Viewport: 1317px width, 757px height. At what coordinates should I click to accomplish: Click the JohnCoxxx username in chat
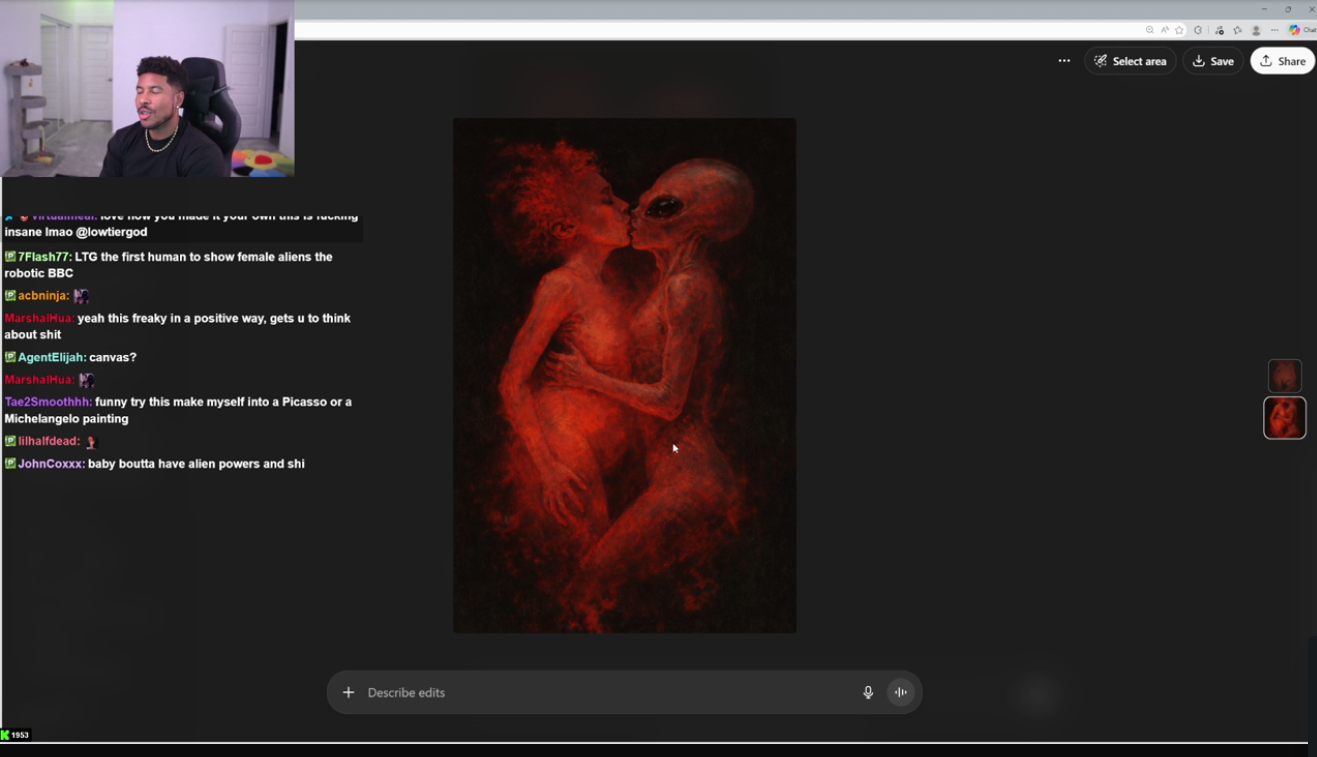click(x=51, y=464)
